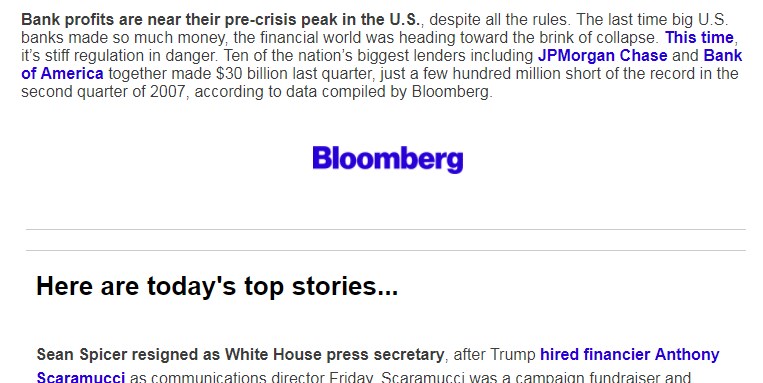Click the "second quarter of 2007" text

coord(104,91)
